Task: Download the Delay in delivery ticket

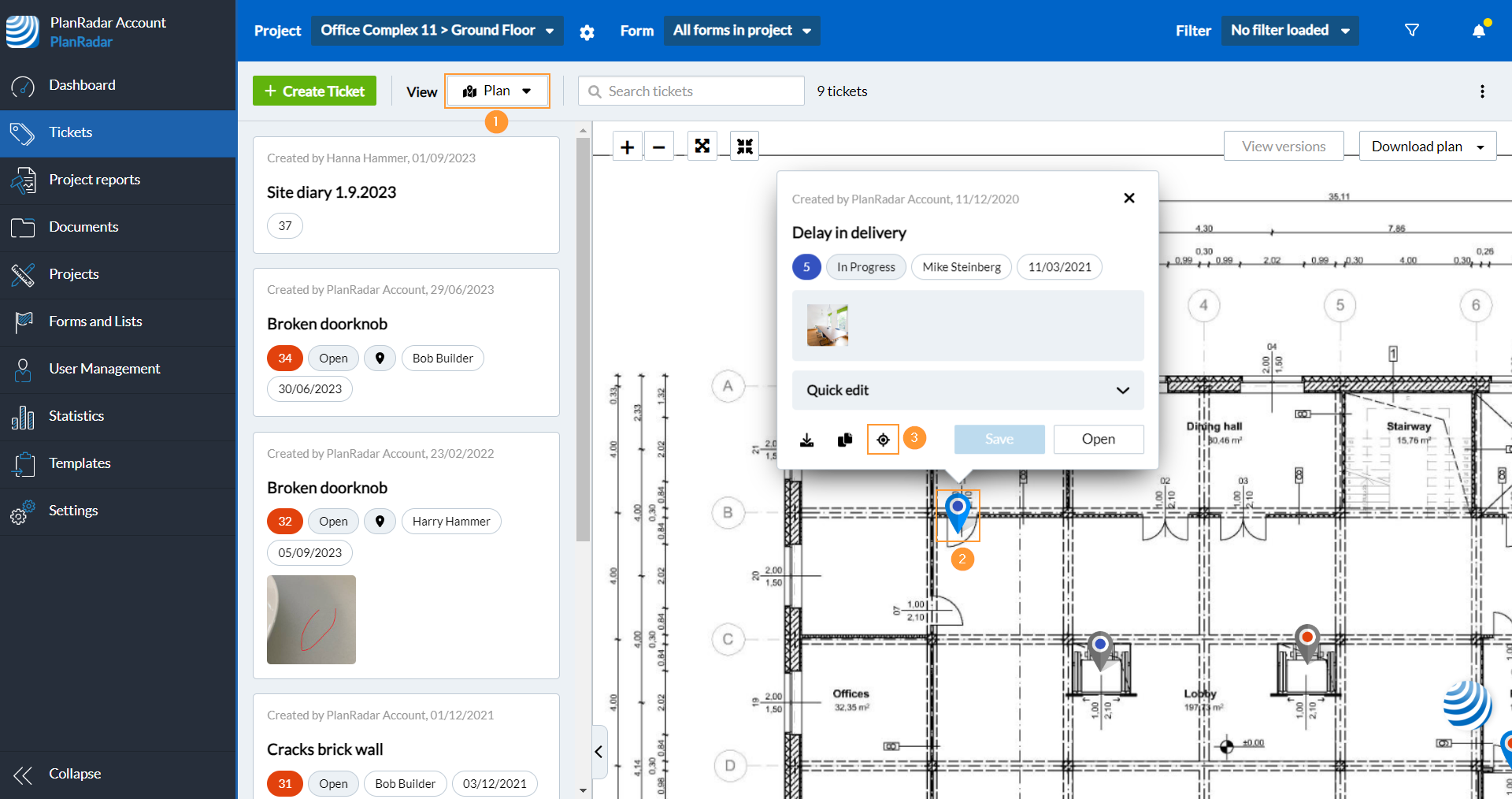Action: click(x=806, y=440)
